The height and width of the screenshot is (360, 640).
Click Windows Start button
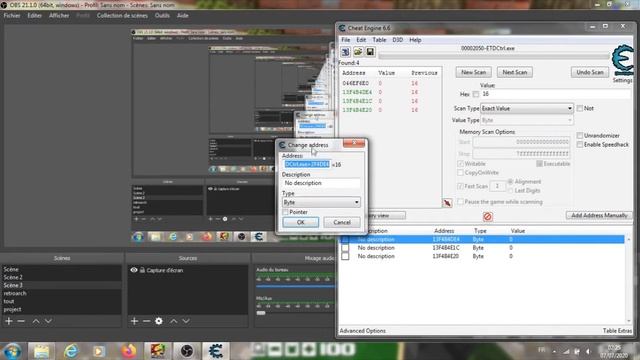[x=12, y=351]
